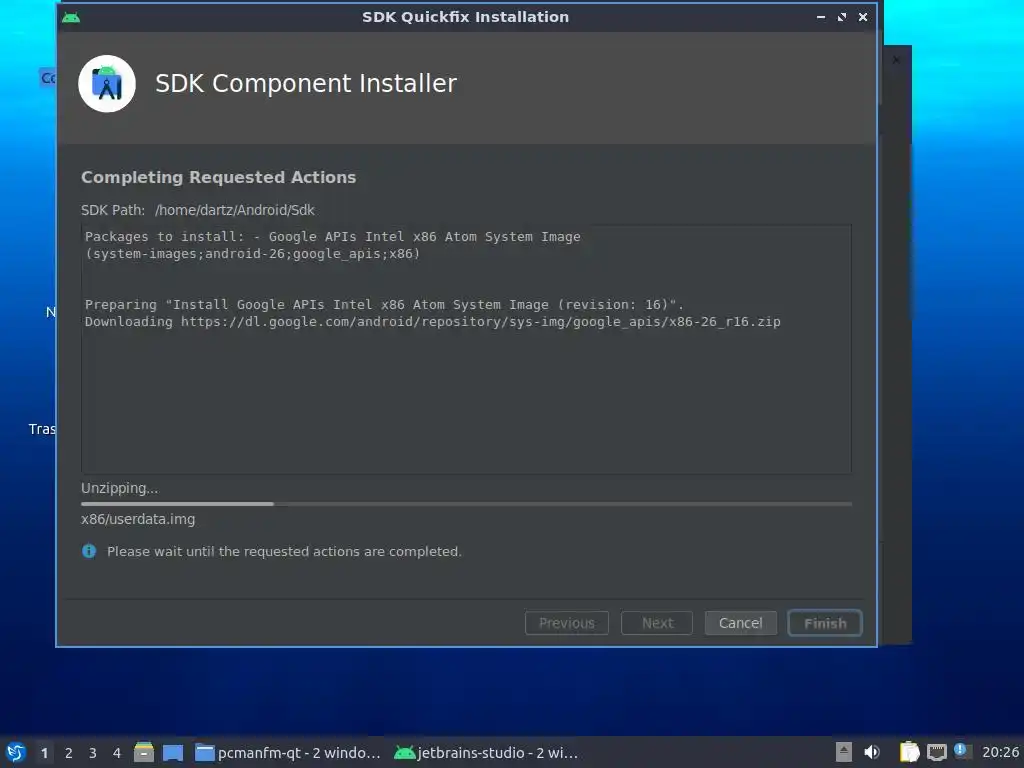This screenshot has height=768, width=1024.
Task: Open the jetbrains-studio taskbar entry
Action: [487, 753]
